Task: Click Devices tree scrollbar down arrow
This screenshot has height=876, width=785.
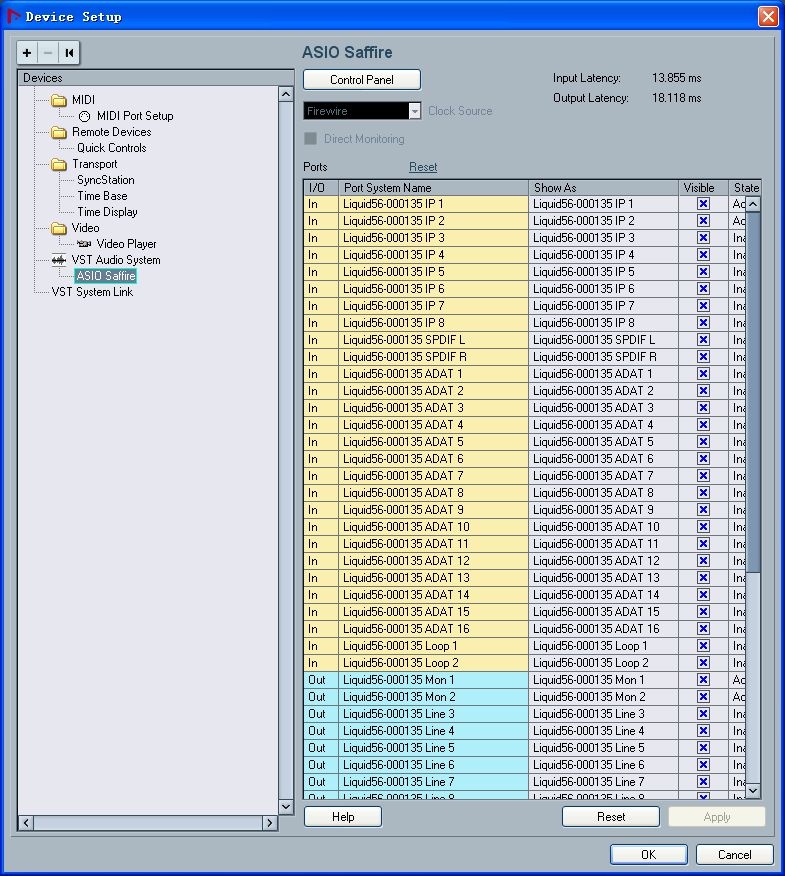Action: 286,807
